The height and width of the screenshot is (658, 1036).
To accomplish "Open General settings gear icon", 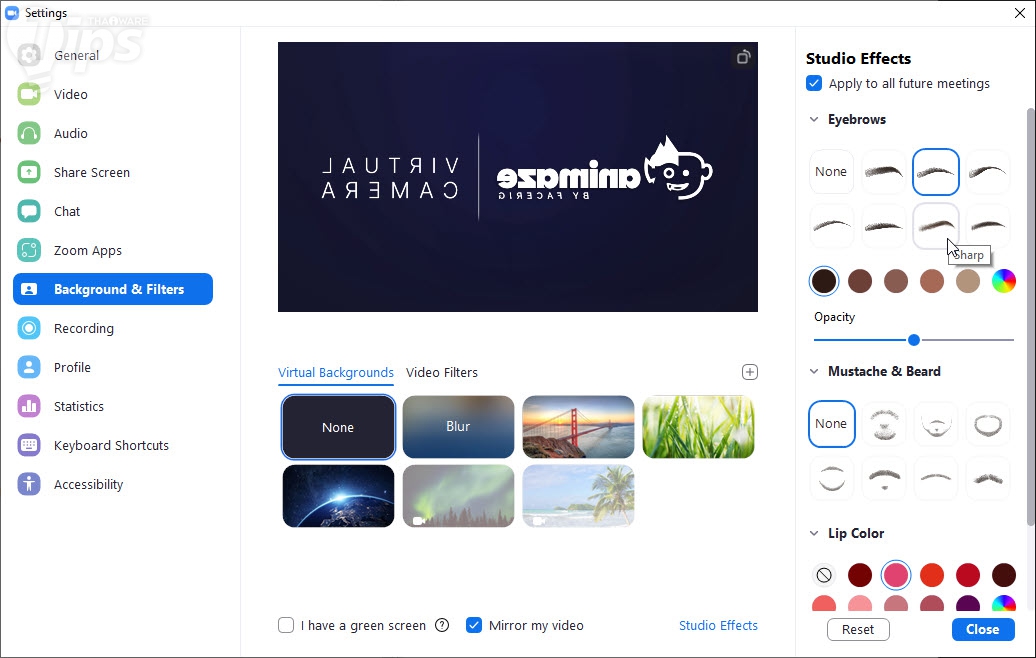I will tap(29, 55).
